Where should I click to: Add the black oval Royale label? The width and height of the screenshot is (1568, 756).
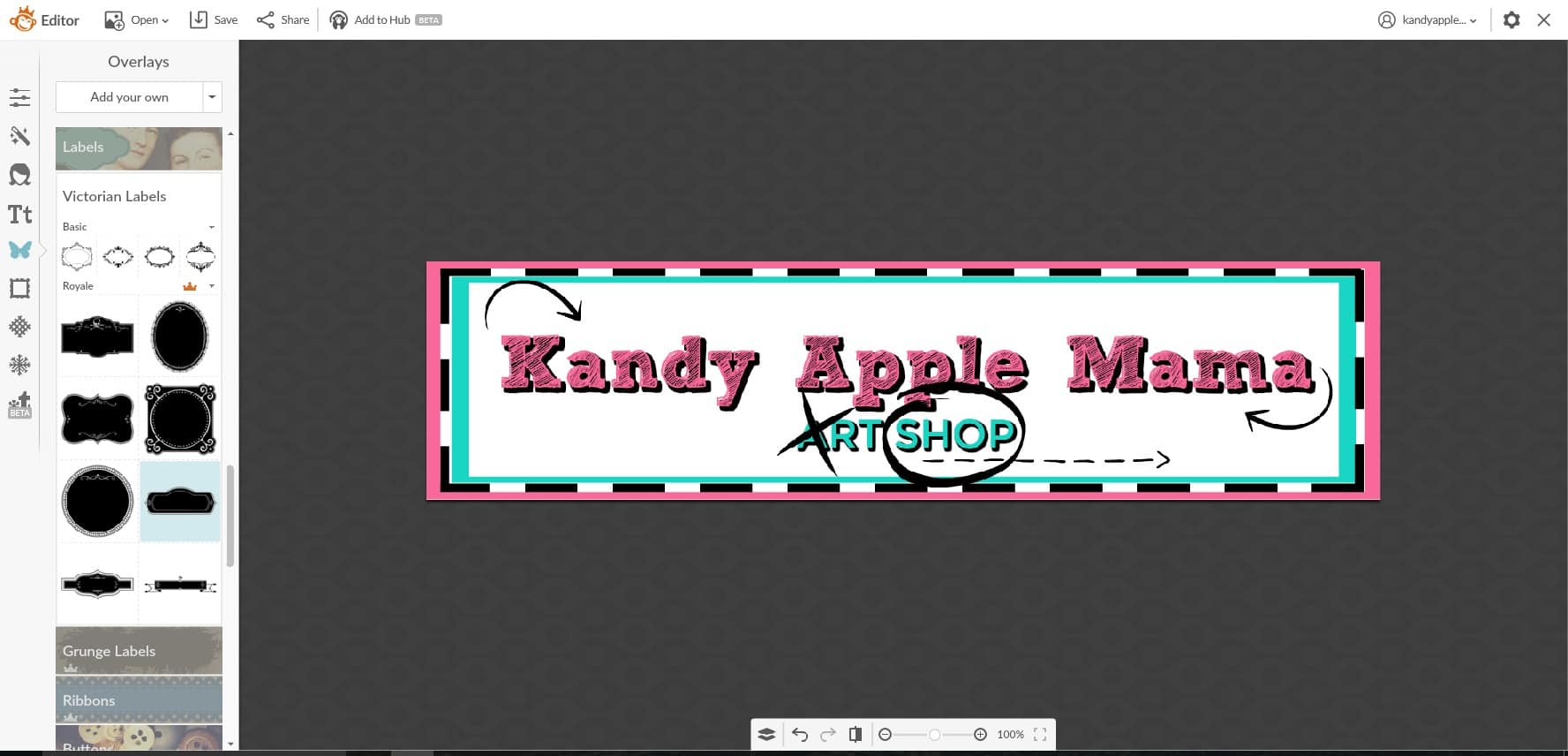pos(180,336)
